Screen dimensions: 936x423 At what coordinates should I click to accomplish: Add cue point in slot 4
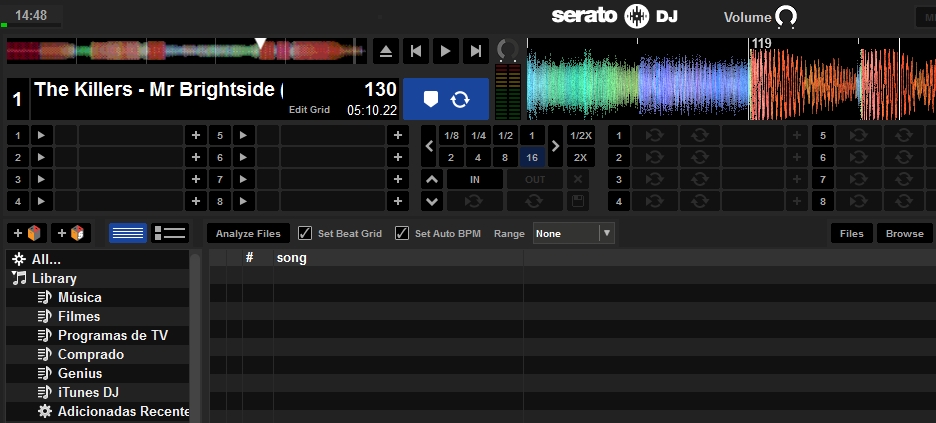196,201
